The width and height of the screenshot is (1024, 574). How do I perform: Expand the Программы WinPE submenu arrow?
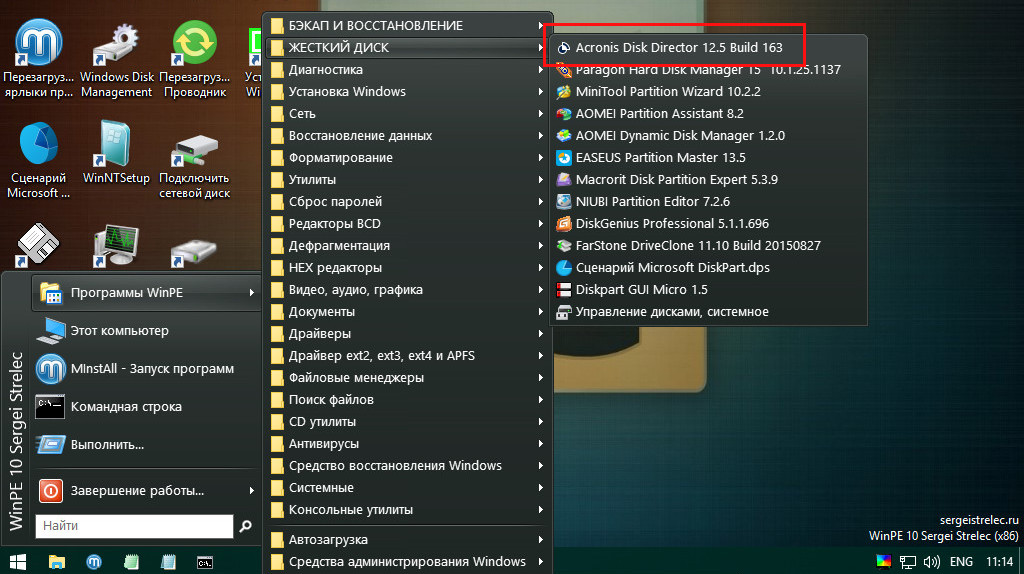pyautogui.click(x=251, y=293)
